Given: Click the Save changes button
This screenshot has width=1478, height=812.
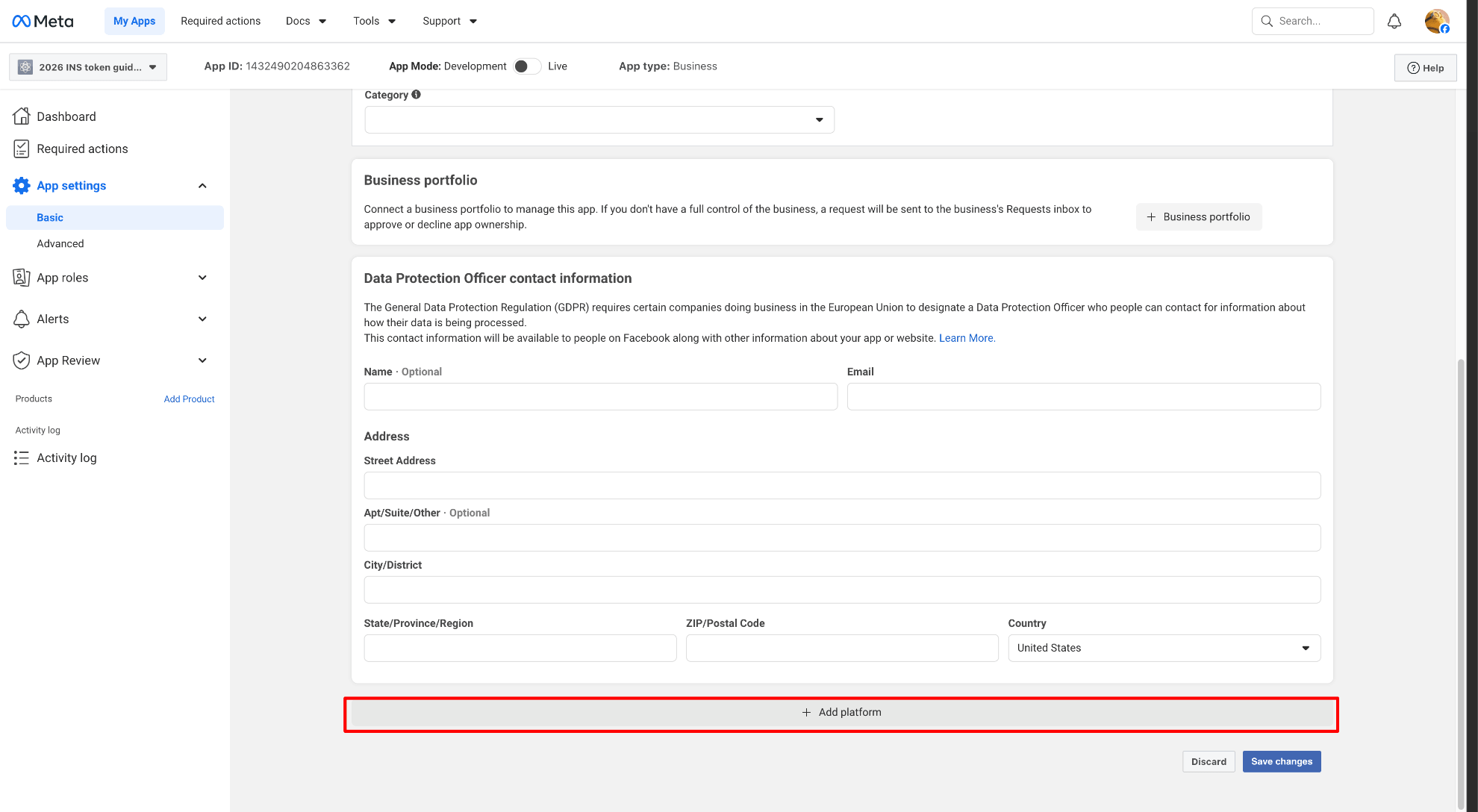Looking at the screenshot, I should click(x=1281, y=761).
